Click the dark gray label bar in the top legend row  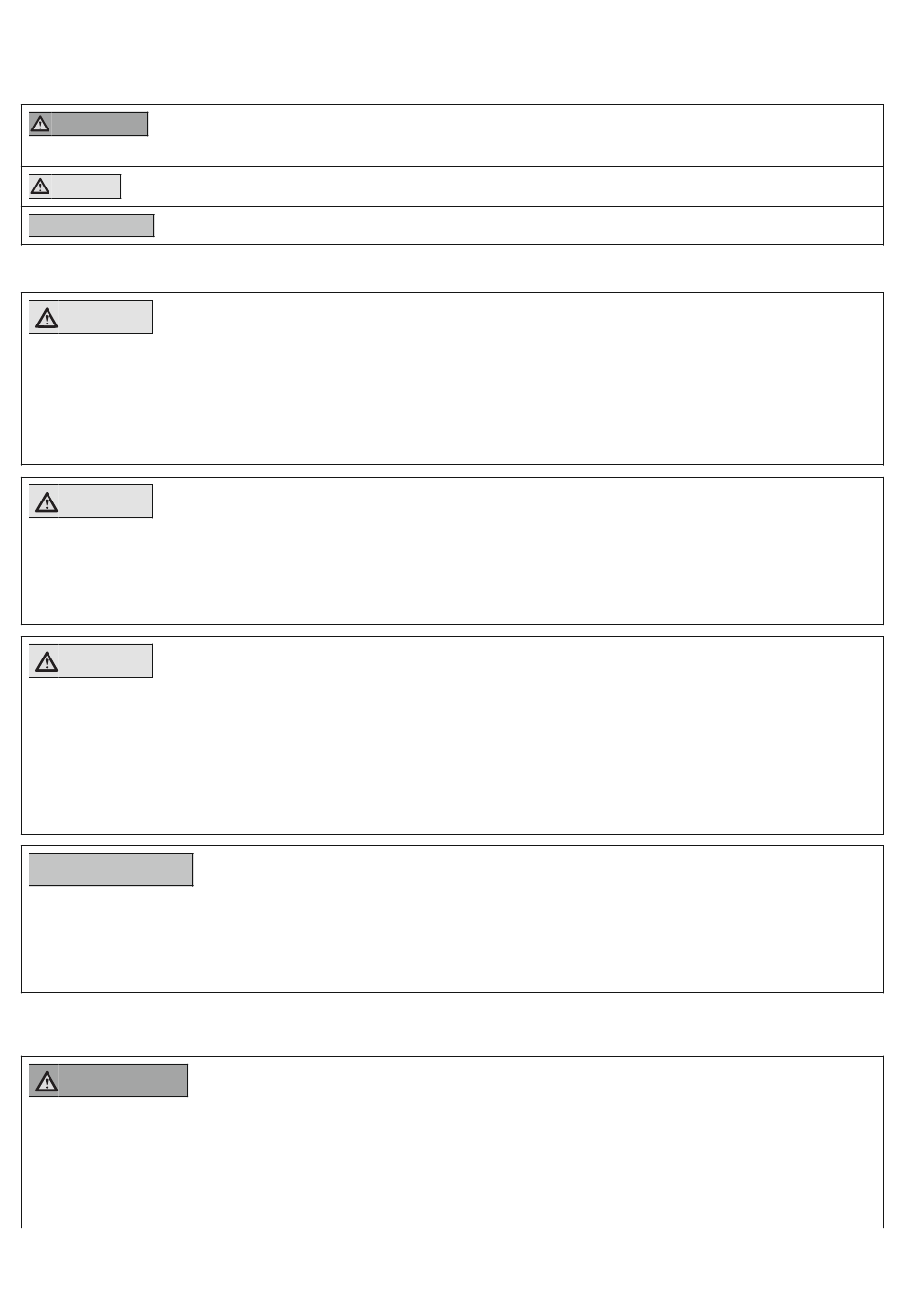tap(88, 124)
